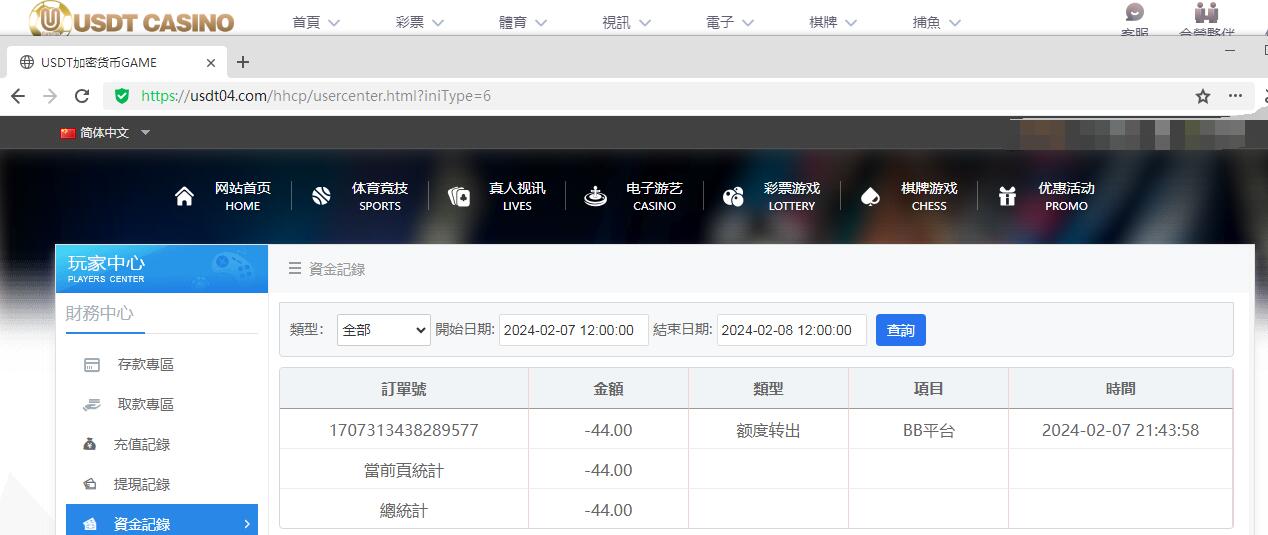Click the 總統計 row label

click(x=404, y=510)
